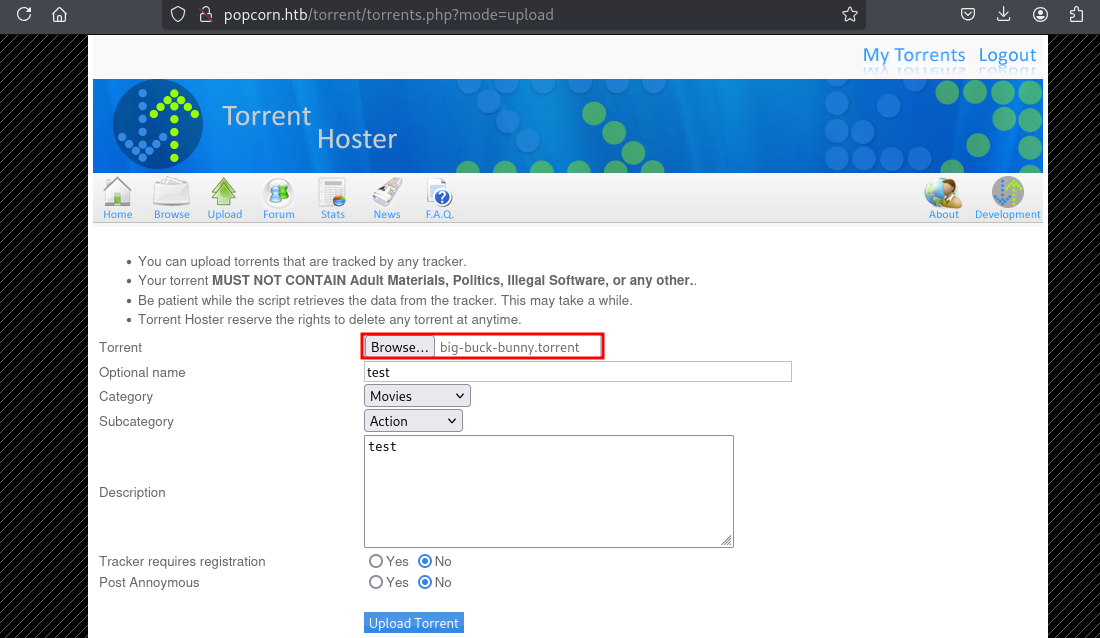The width and height of the screenshot is (1100, 638).
Task: Expand the Category dropdown showing Movies
Action: (x=417, y=396)
